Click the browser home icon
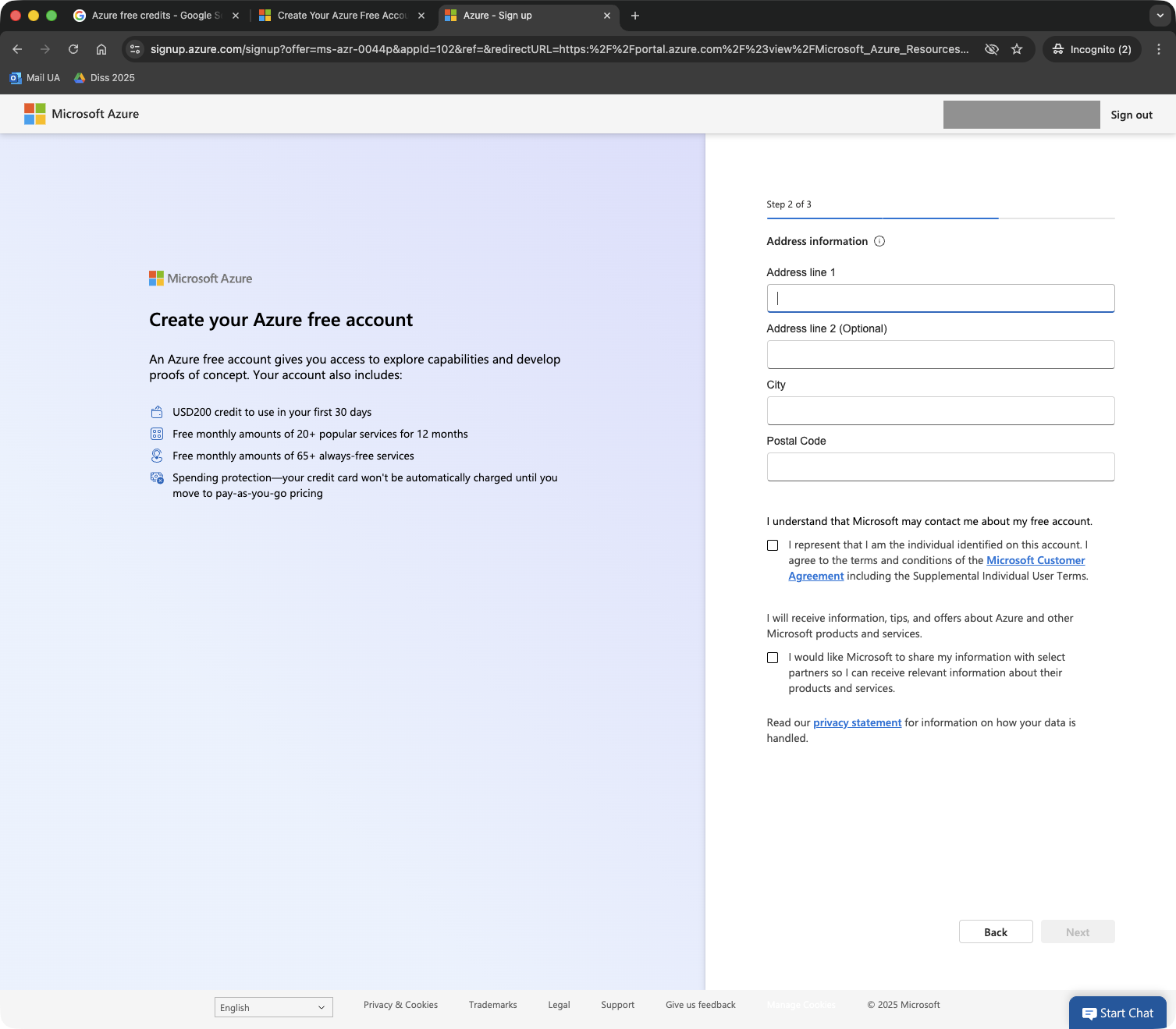The image size is (1176, 1029). pyautogui.click(x=101, y=49)
